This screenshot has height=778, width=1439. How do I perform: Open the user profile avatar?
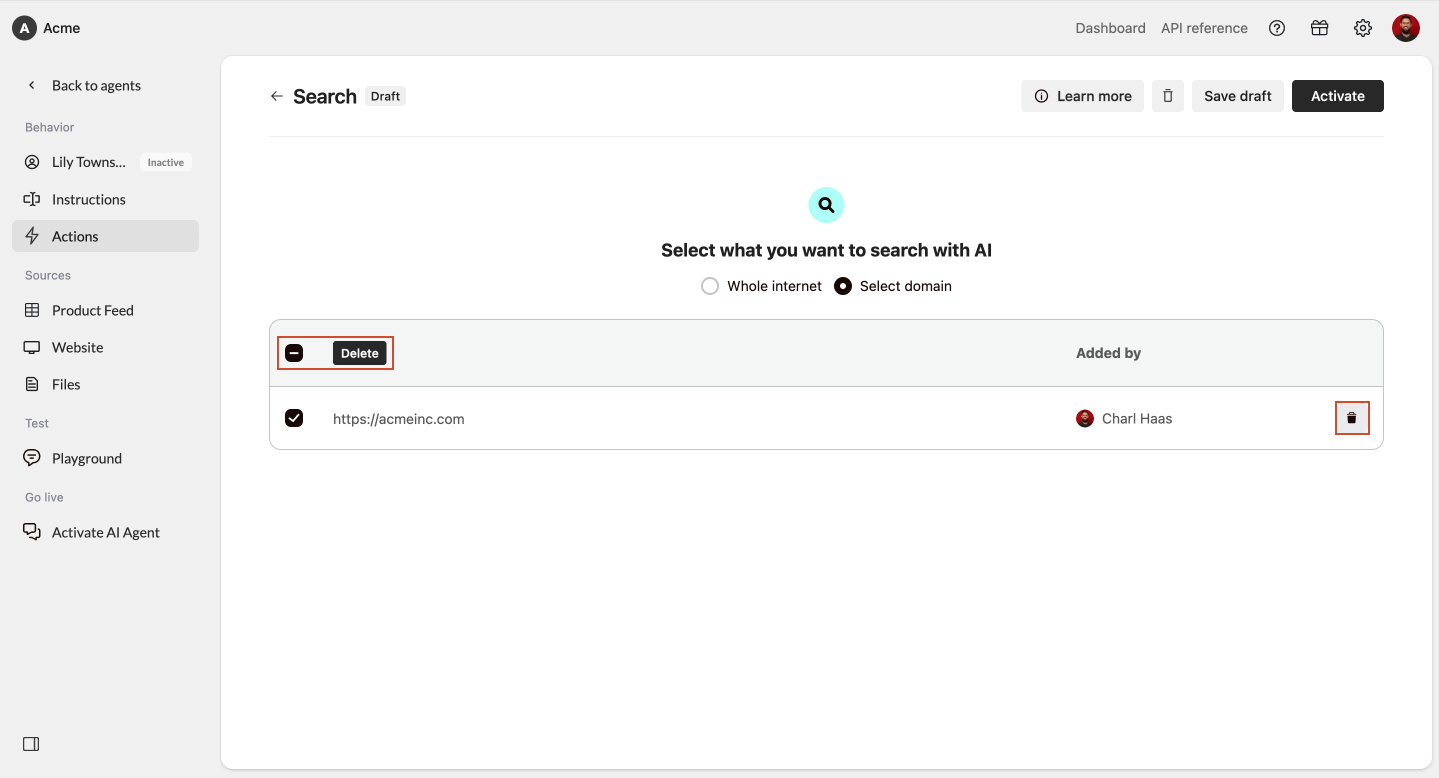[x=1406, y=28]
